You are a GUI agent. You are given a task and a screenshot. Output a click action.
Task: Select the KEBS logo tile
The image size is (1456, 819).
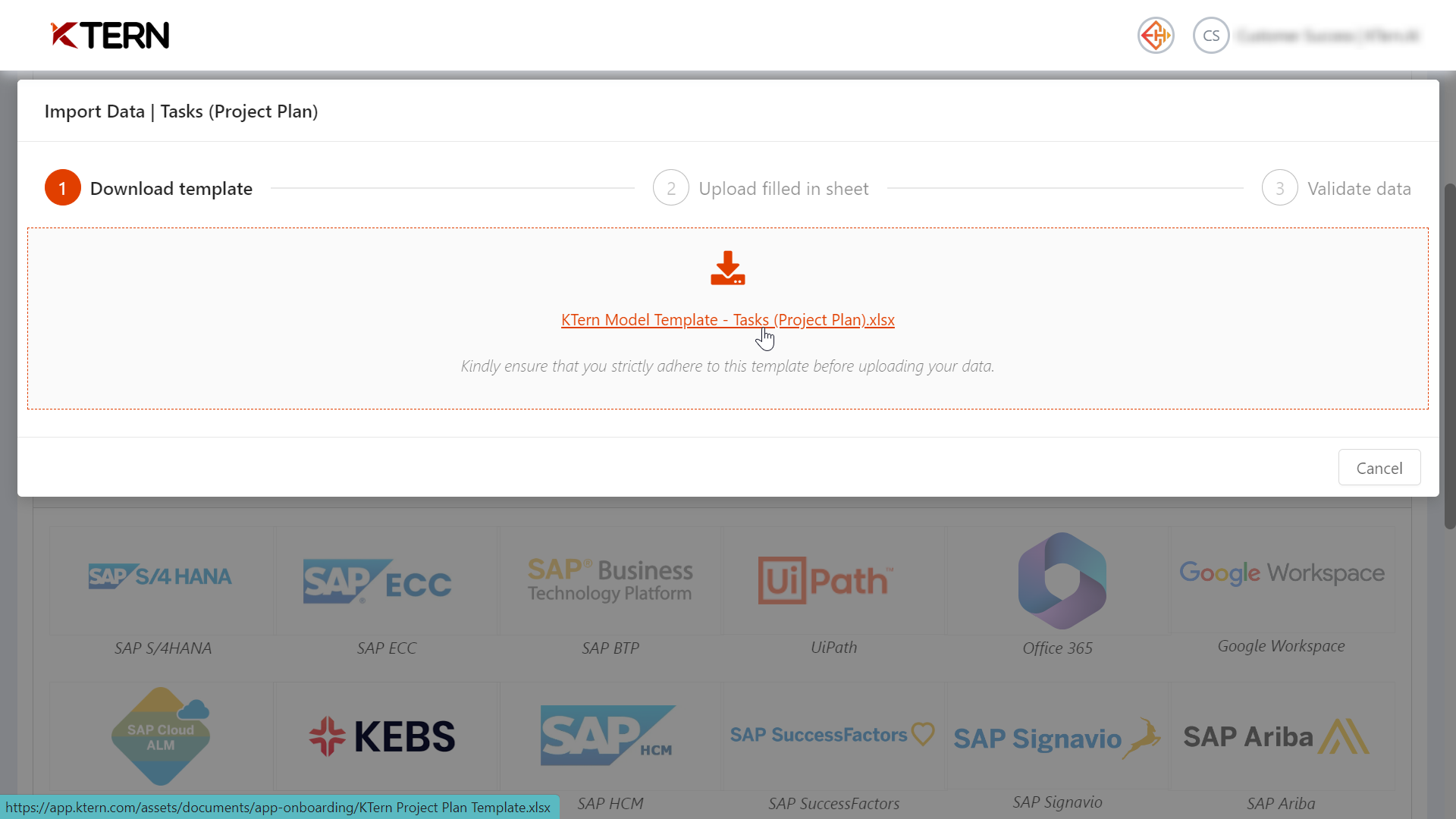click(387, 736)
